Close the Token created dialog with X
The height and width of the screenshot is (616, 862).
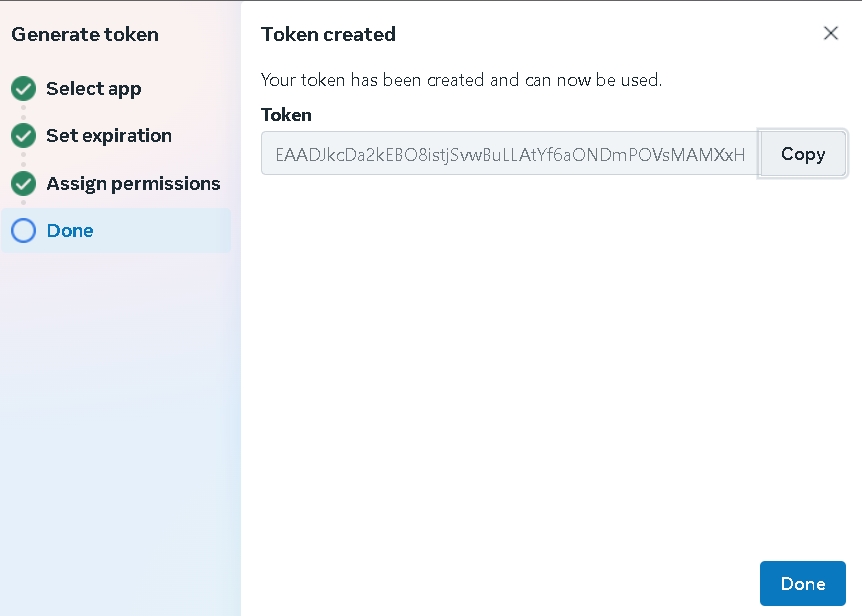pyautogui.click(x=830, y=33)
